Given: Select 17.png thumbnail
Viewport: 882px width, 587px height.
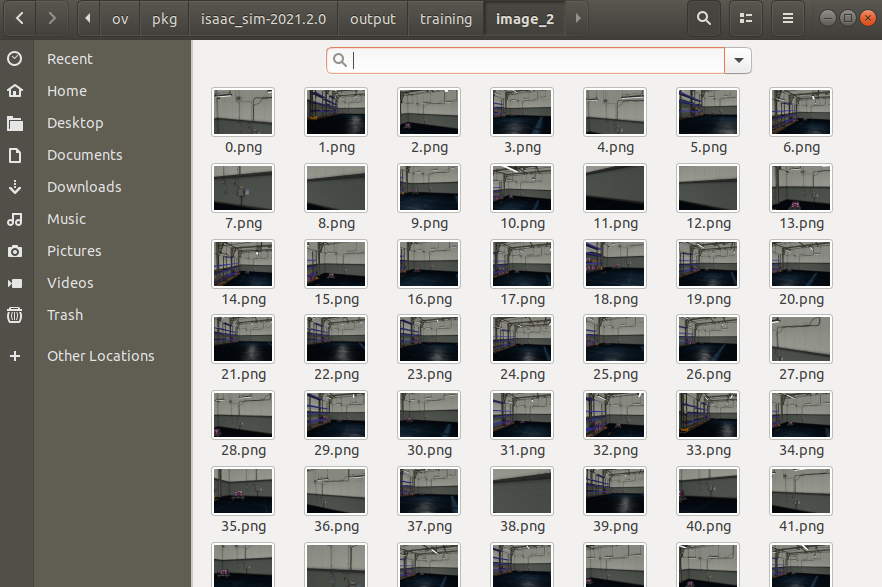Looking at the screenshot, I should [x=522, y=264].
